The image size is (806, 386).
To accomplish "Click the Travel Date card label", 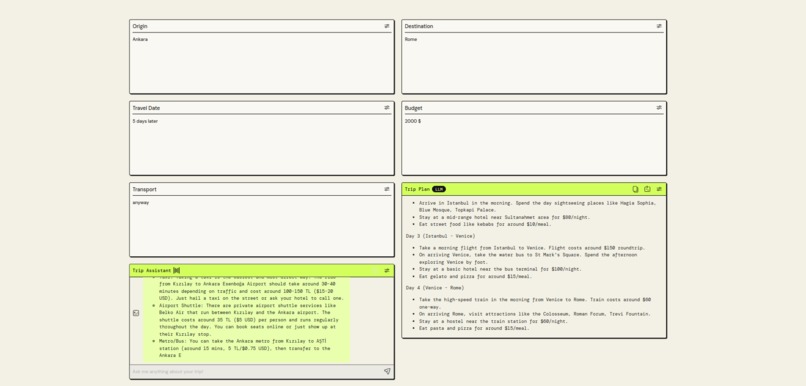I will click(146, 108).
